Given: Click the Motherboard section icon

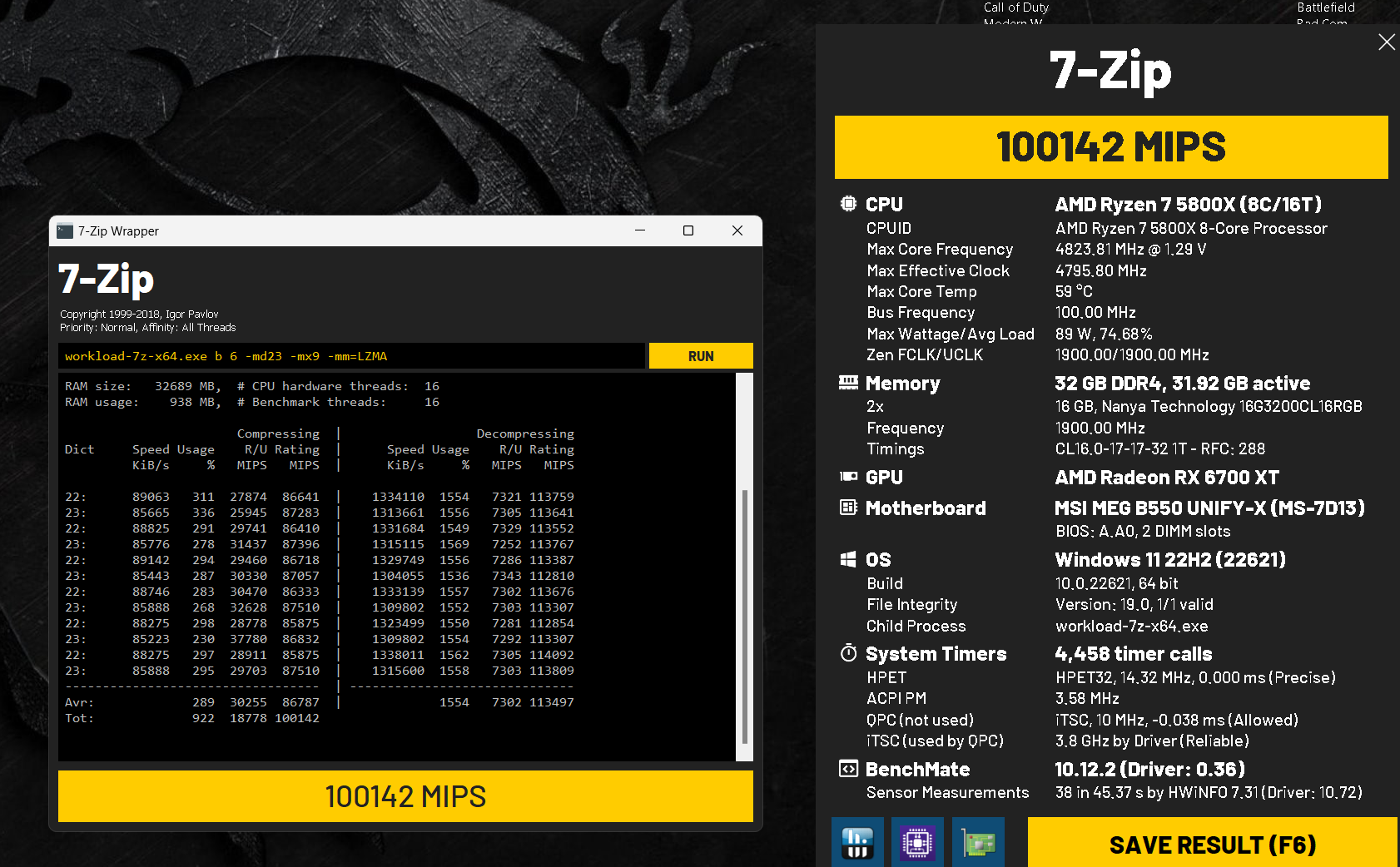Looking at the screenshot, I should 848,508.
